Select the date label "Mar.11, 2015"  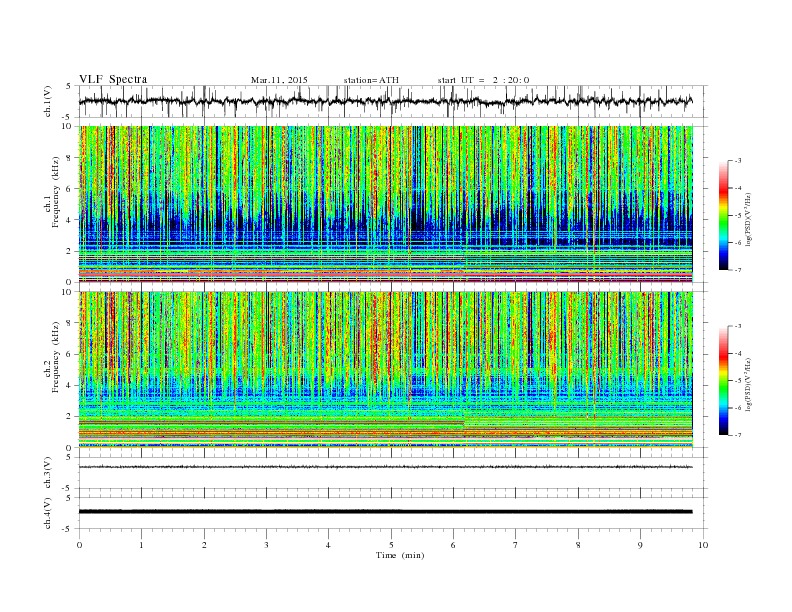pos(279,80)
